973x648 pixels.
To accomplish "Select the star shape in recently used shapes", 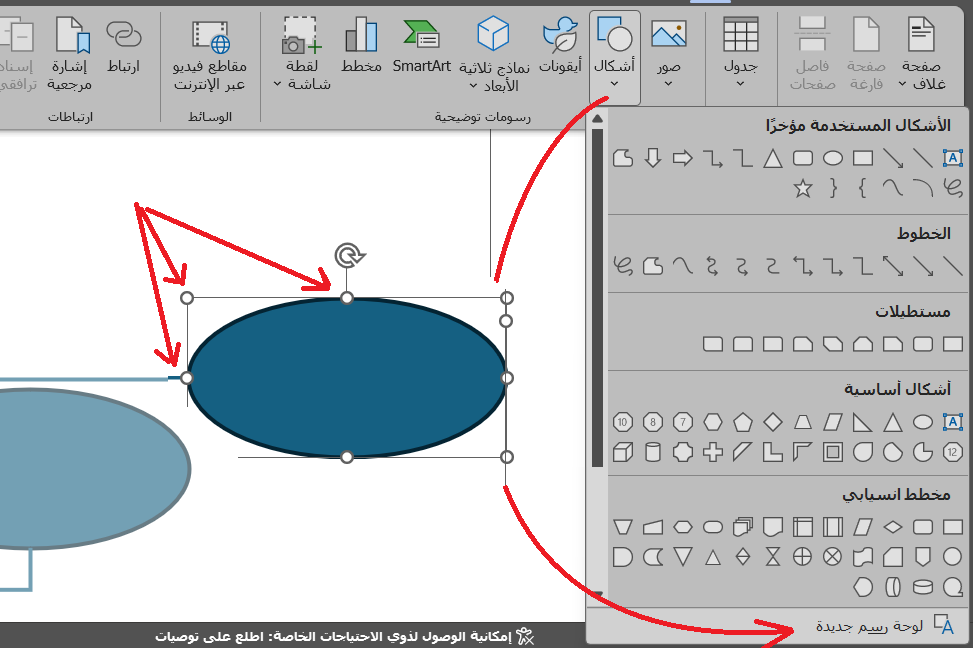I will coord(802,188).
